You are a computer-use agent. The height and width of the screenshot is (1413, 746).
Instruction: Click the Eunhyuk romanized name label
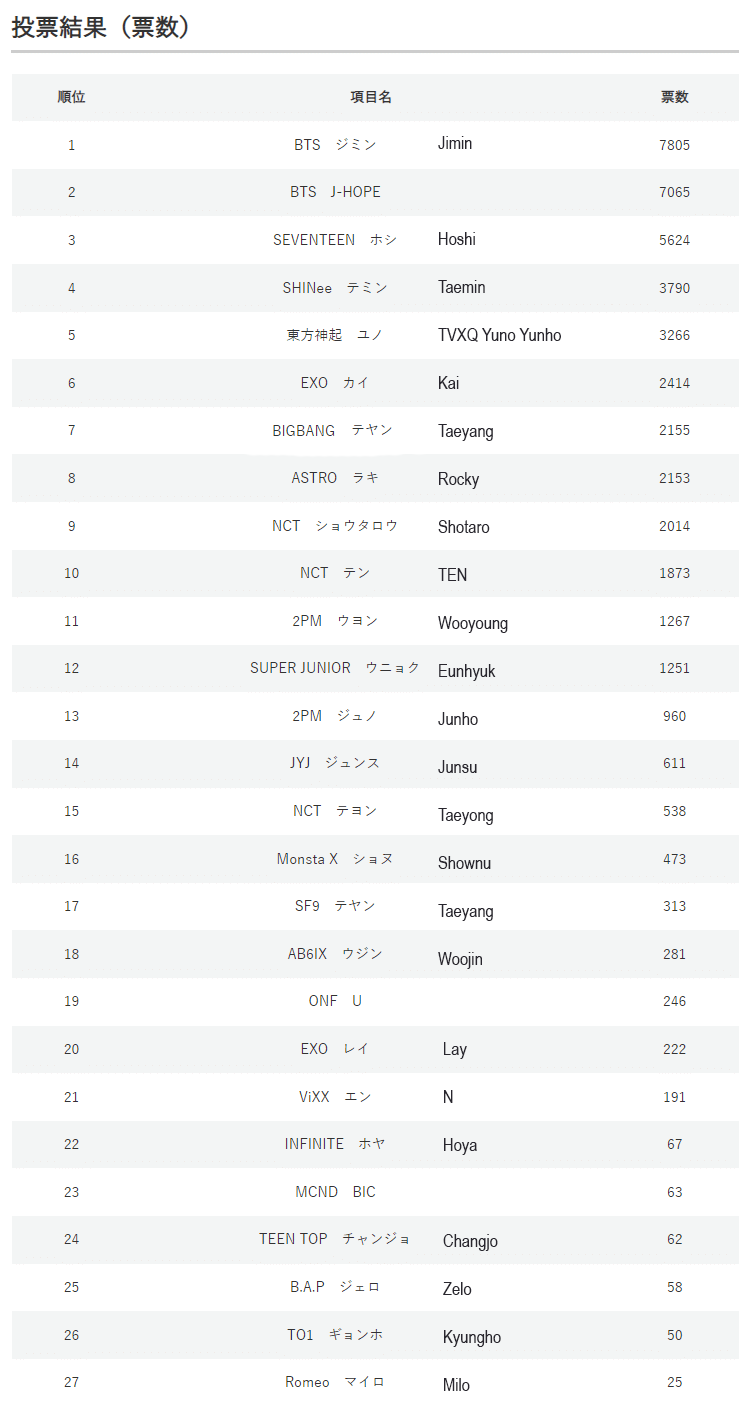(x=466, y=671)
